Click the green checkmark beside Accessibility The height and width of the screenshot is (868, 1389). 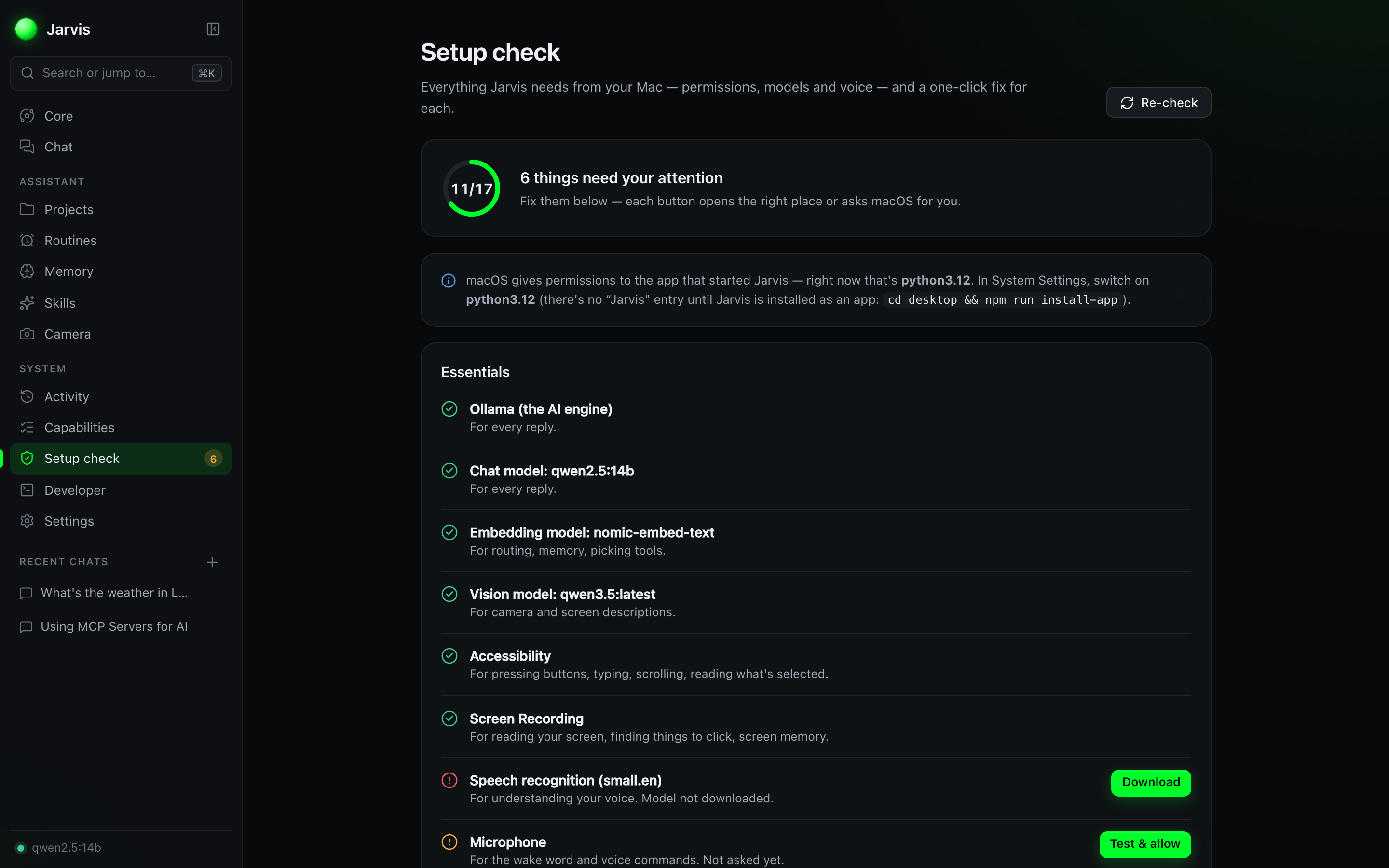tap(449, 656)
